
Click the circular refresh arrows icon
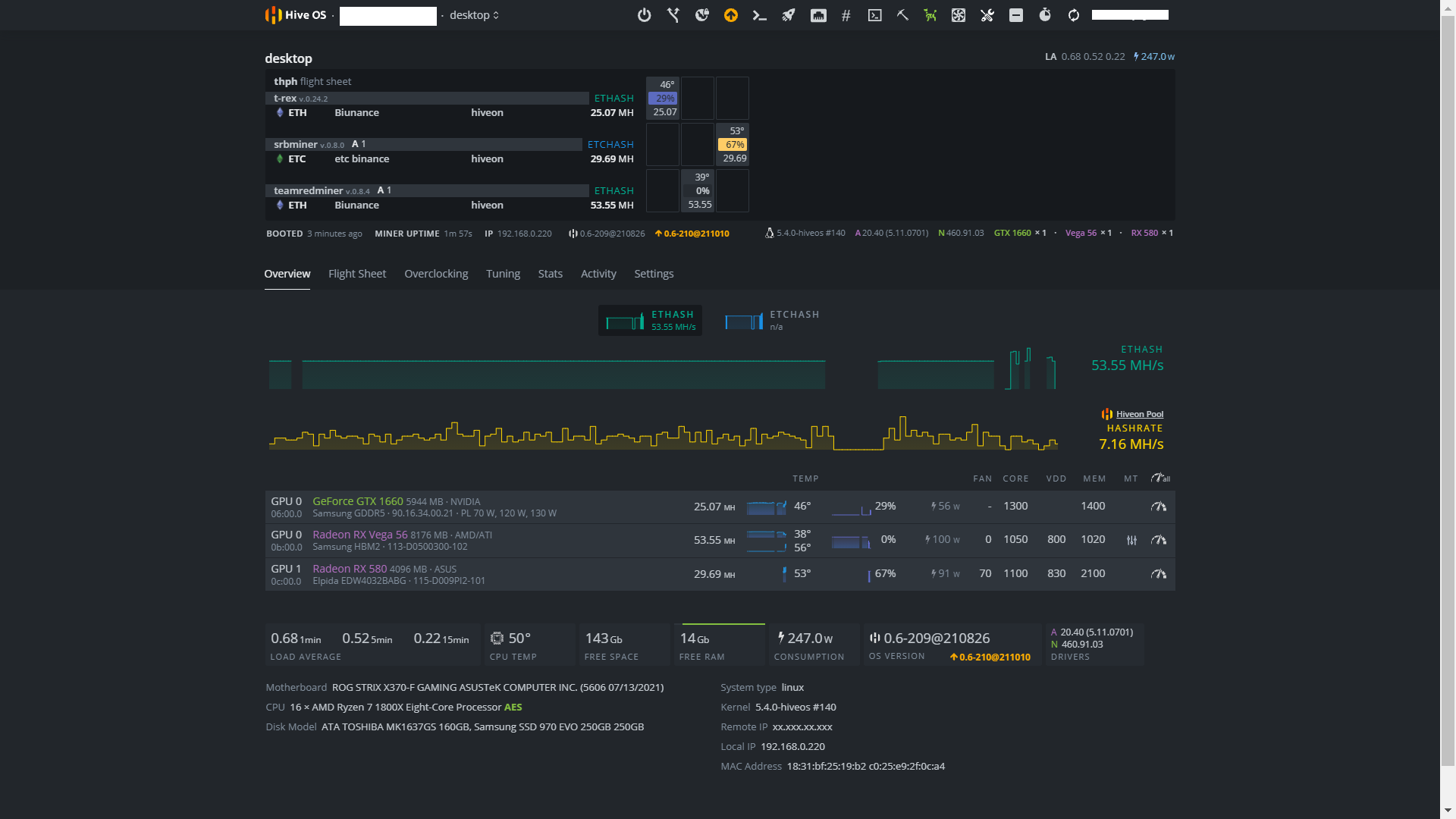tap(1074, 15)
